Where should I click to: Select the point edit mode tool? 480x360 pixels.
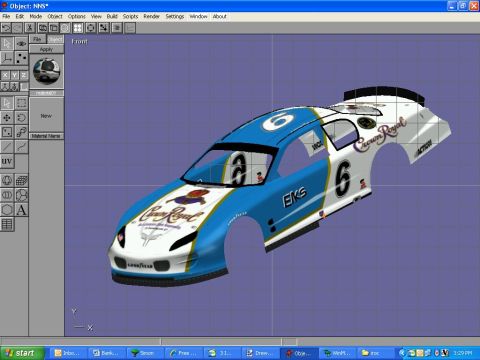click(x=21, y=58)
